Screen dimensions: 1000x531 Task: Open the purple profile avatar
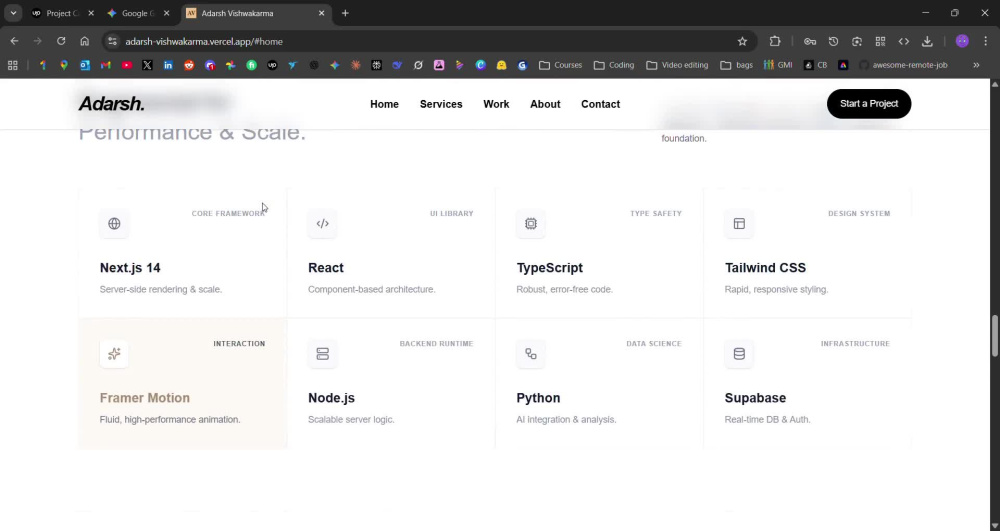962,41
